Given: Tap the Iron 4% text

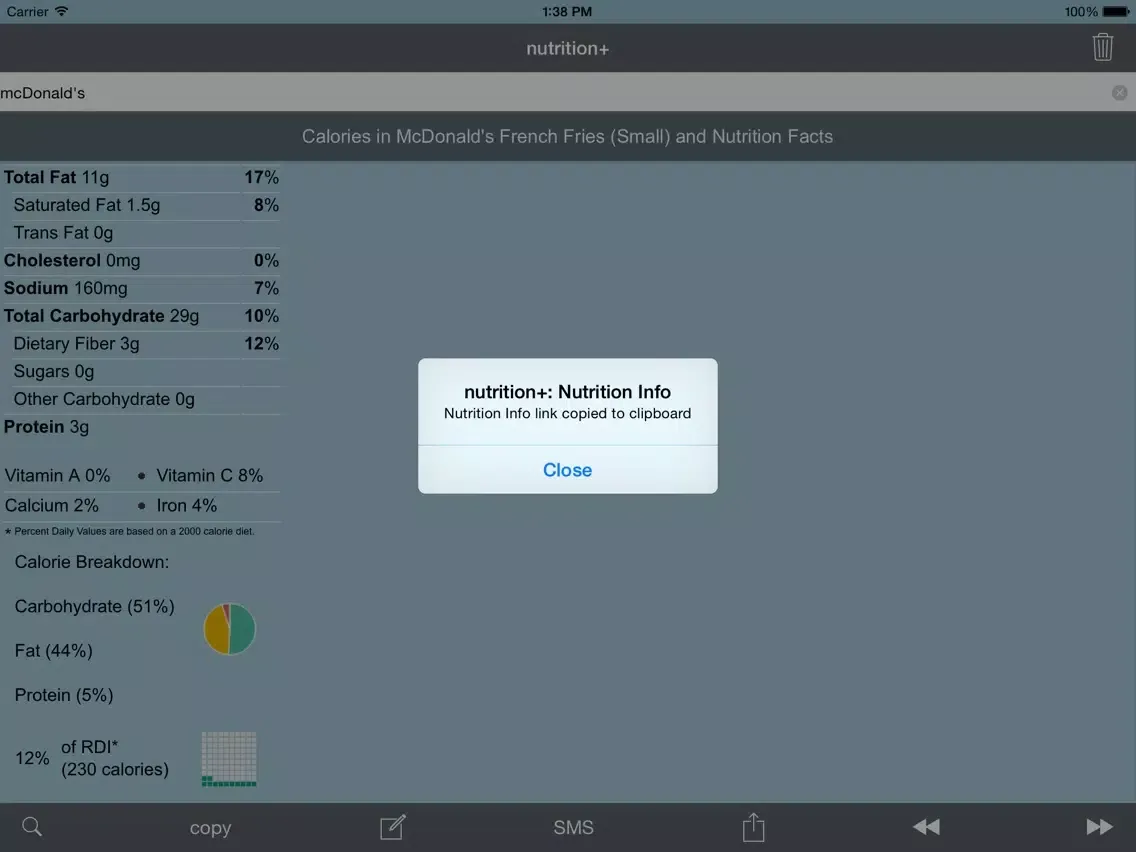Looking at the screenshot, I should tap(186, 506).
